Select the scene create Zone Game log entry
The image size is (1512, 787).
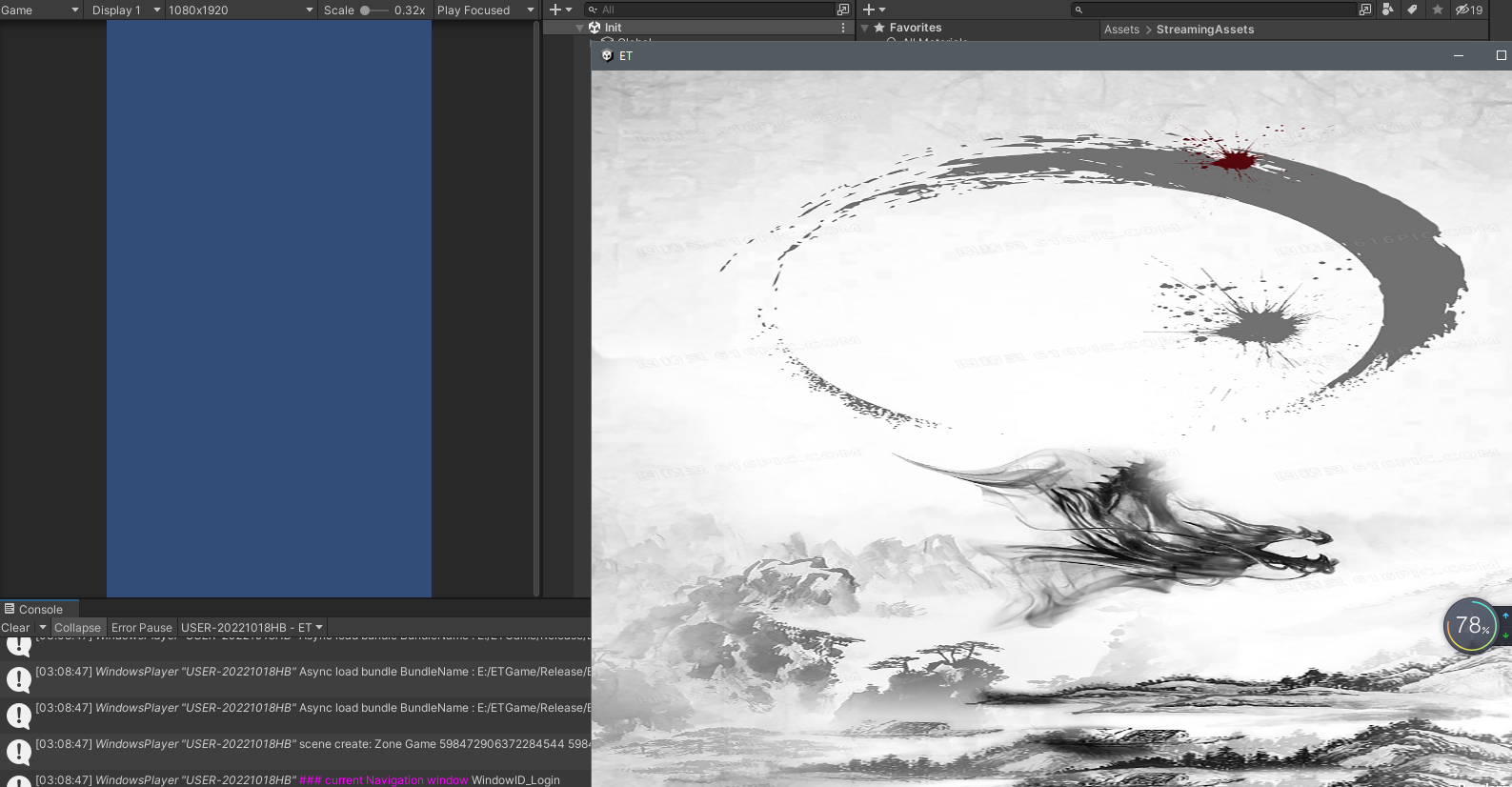coord(295,744)
